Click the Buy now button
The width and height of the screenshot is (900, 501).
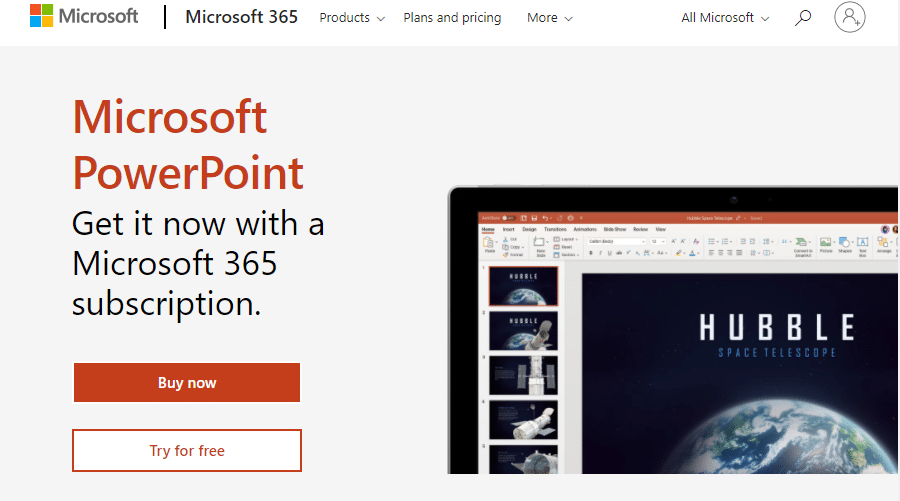[187, 383]
